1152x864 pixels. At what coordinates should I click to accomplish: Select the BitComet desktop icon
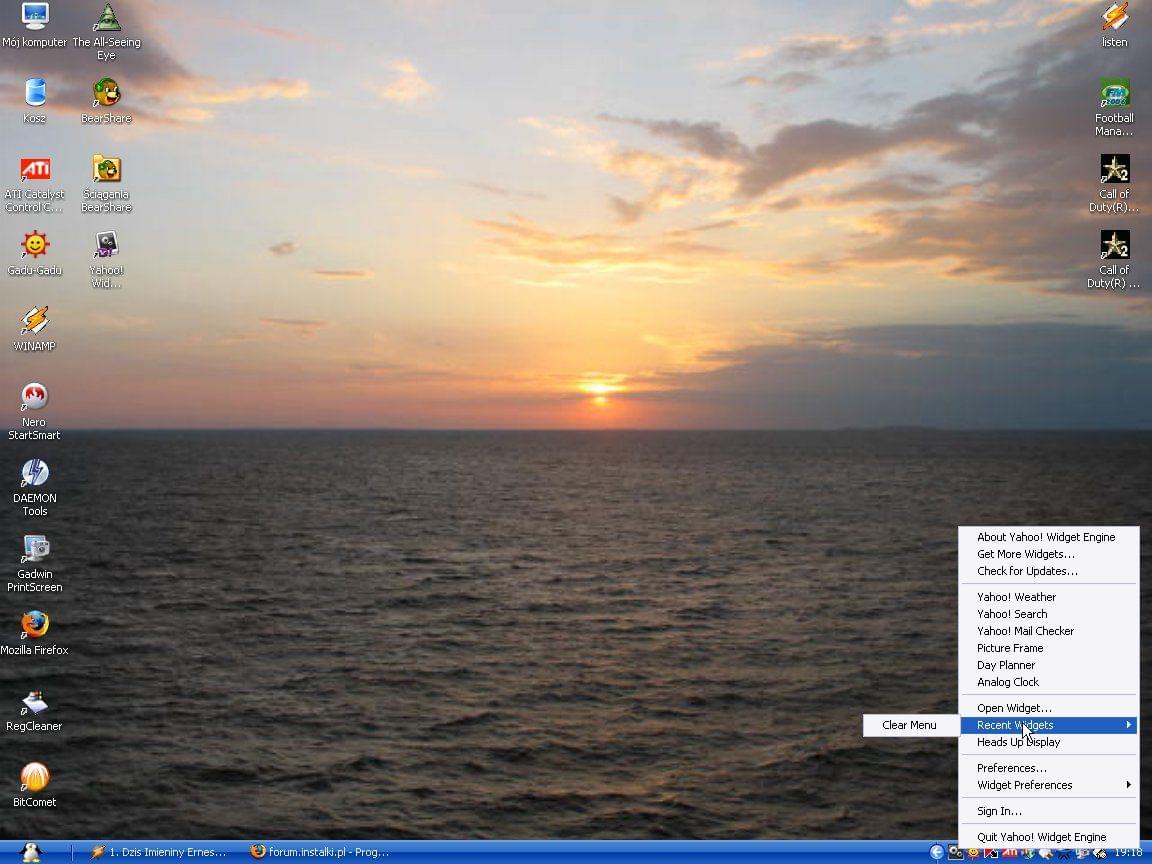tap(35, 778)
